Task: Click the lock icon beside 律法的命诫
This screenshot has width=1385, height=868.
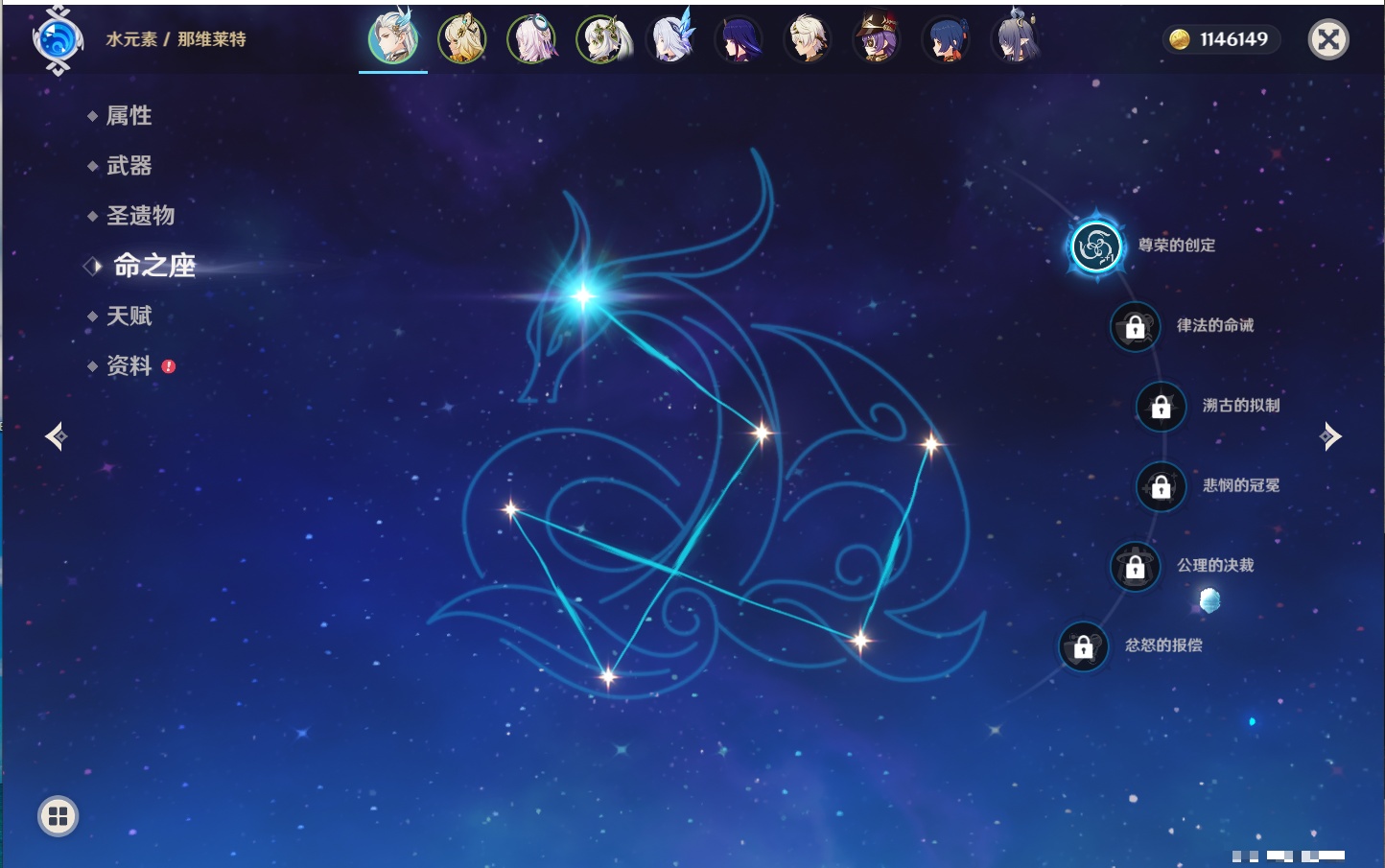Action: (x=1135, y=327)
